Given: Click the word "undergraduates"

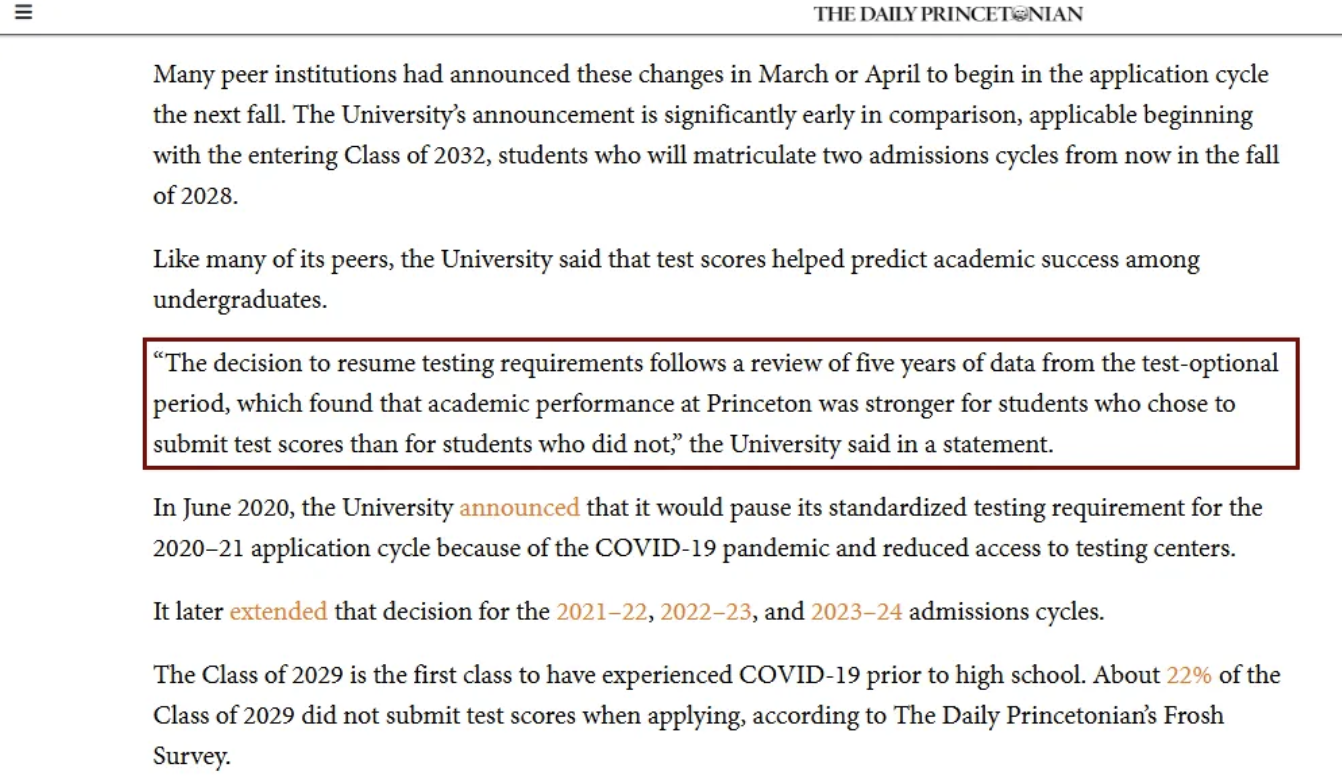Looking at the screenshot, I should pos(240,300).
